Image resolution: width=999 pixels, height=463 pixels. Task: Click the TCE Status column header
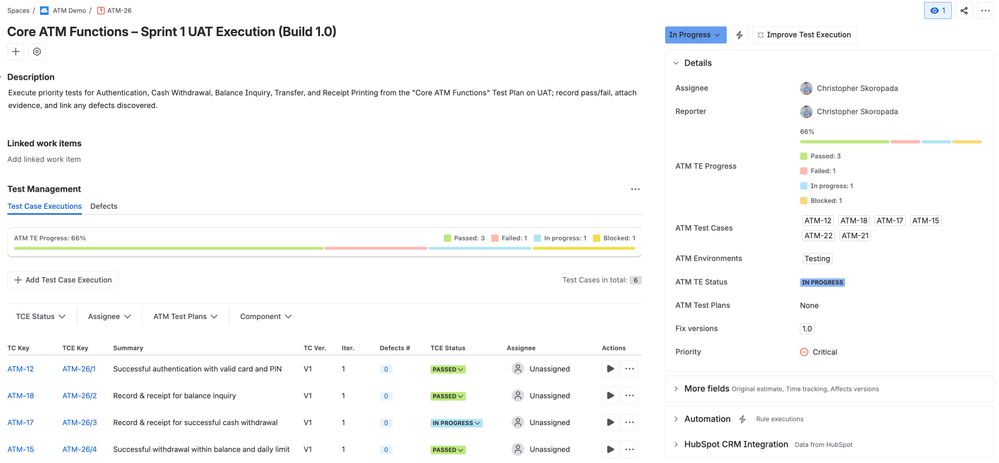pyautogui.click(x=448, y=348)
